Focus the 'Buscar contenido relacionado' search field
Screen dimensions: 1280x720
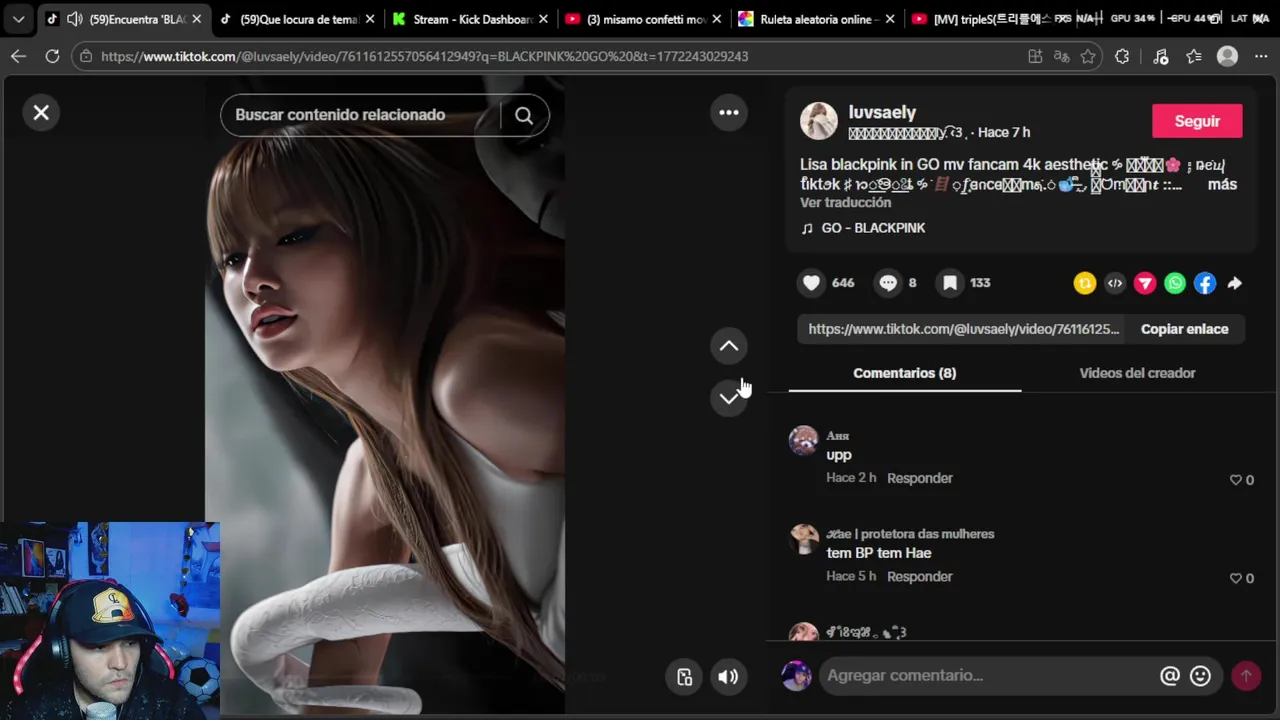pyautogui.click(x=360, y=115)
